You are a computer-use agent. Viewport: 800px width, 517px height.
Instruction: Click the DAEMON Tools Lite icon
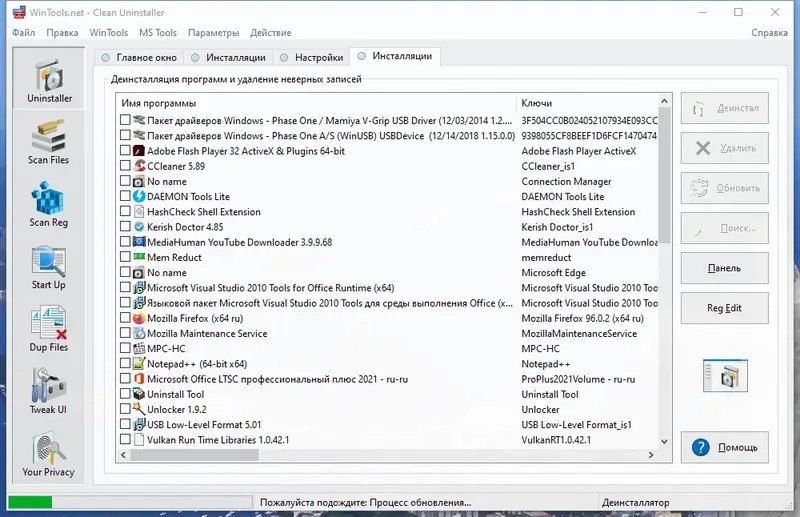pyautogui.click(x=139, y=196)
